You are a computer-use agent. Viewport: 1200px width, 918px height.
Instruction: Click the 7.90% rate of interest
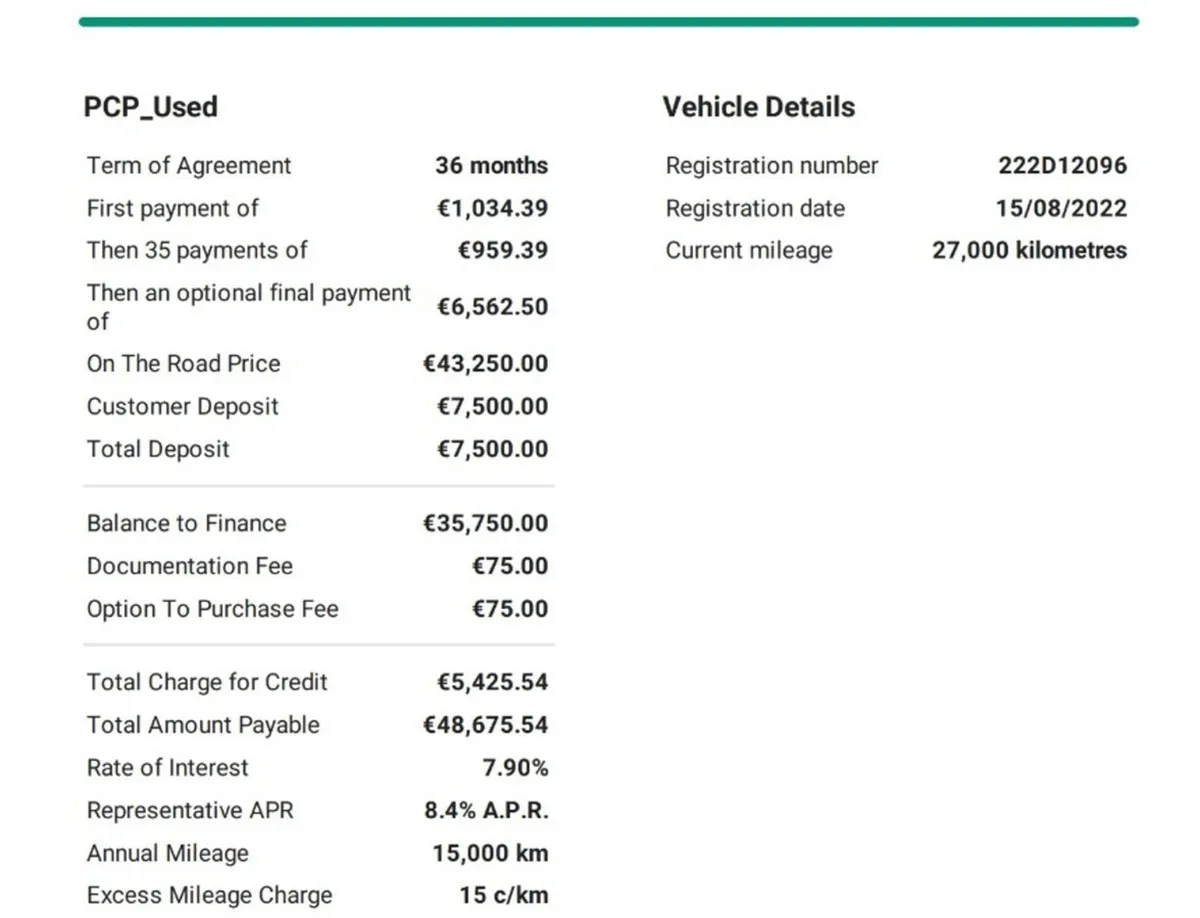(515, 769)
